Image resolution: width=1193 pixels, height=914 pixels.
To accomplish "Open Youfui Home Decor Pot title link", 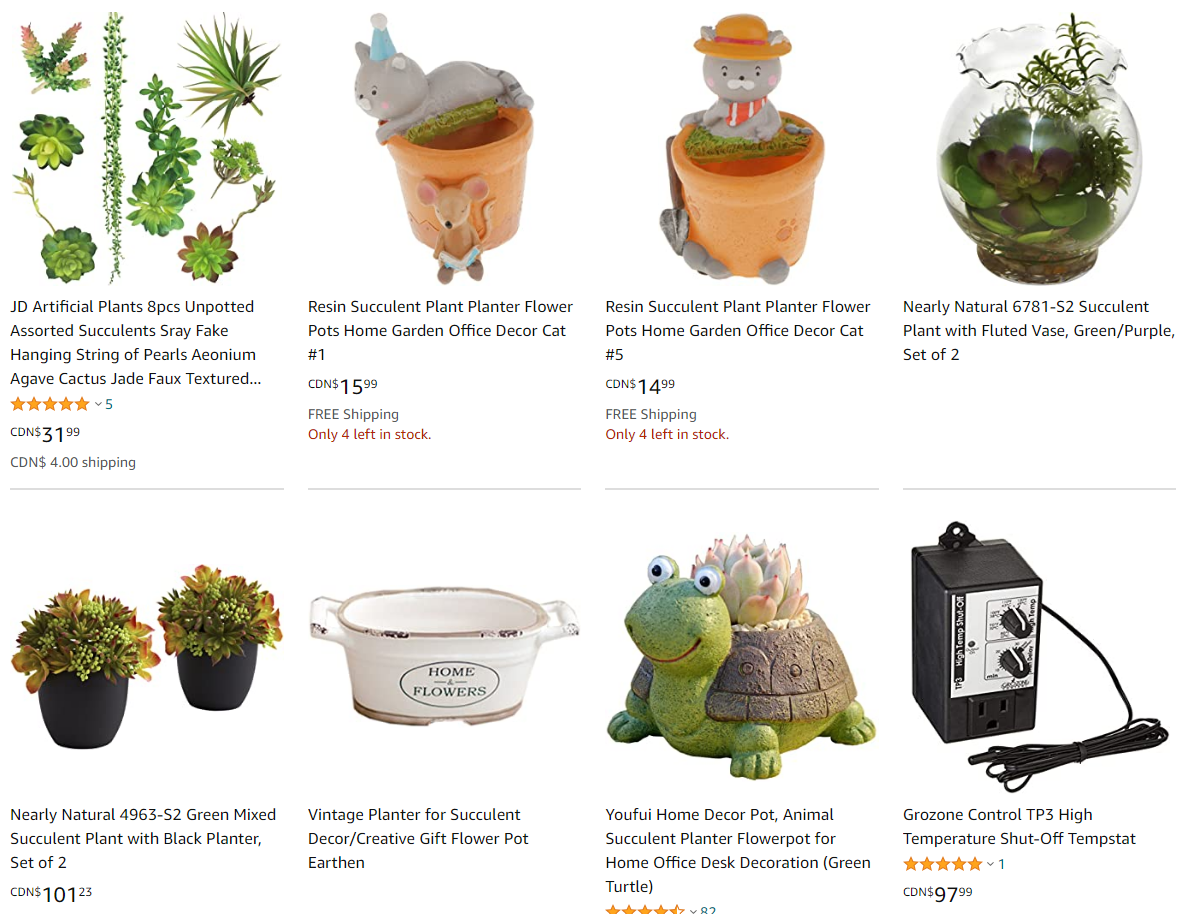I will point(738,850).
